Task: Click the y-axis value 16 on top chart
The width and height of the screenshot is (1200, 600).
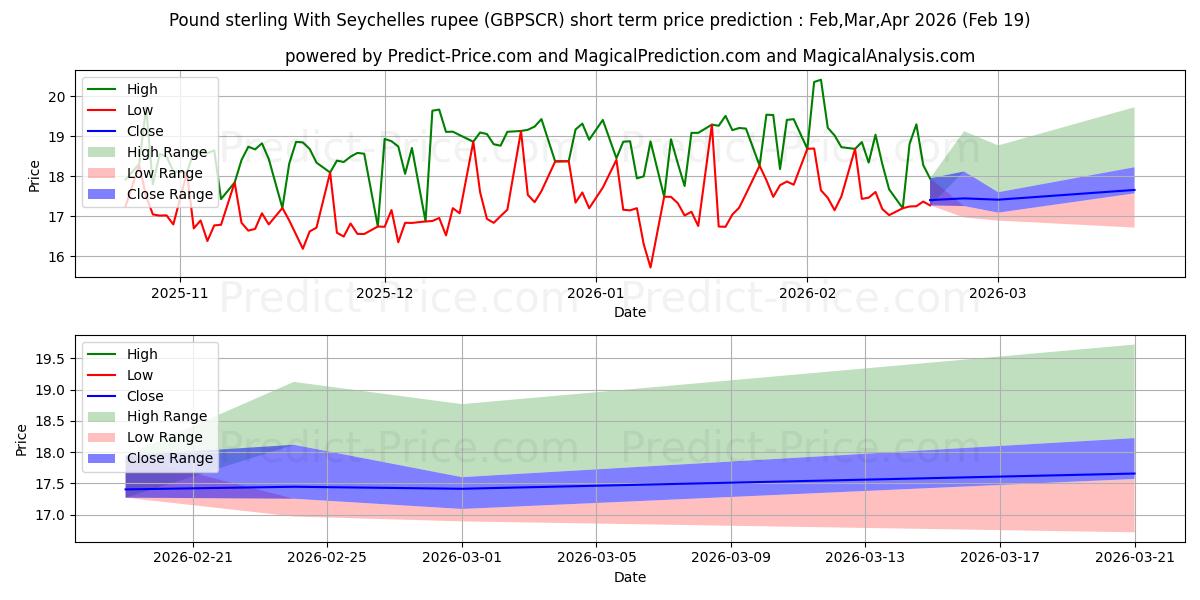Action: coord(57,257)
